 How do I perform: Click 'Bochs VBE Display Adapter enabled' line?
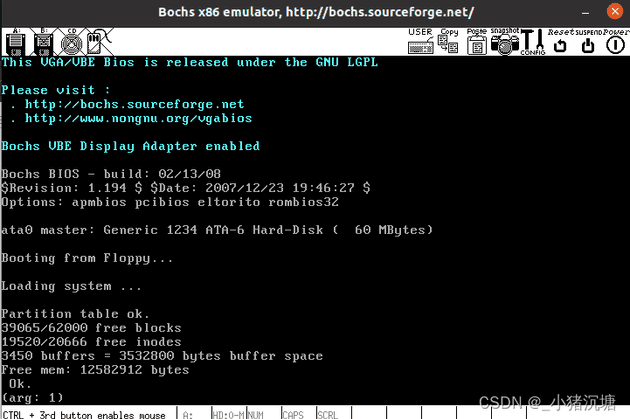(x=131, y=146)
